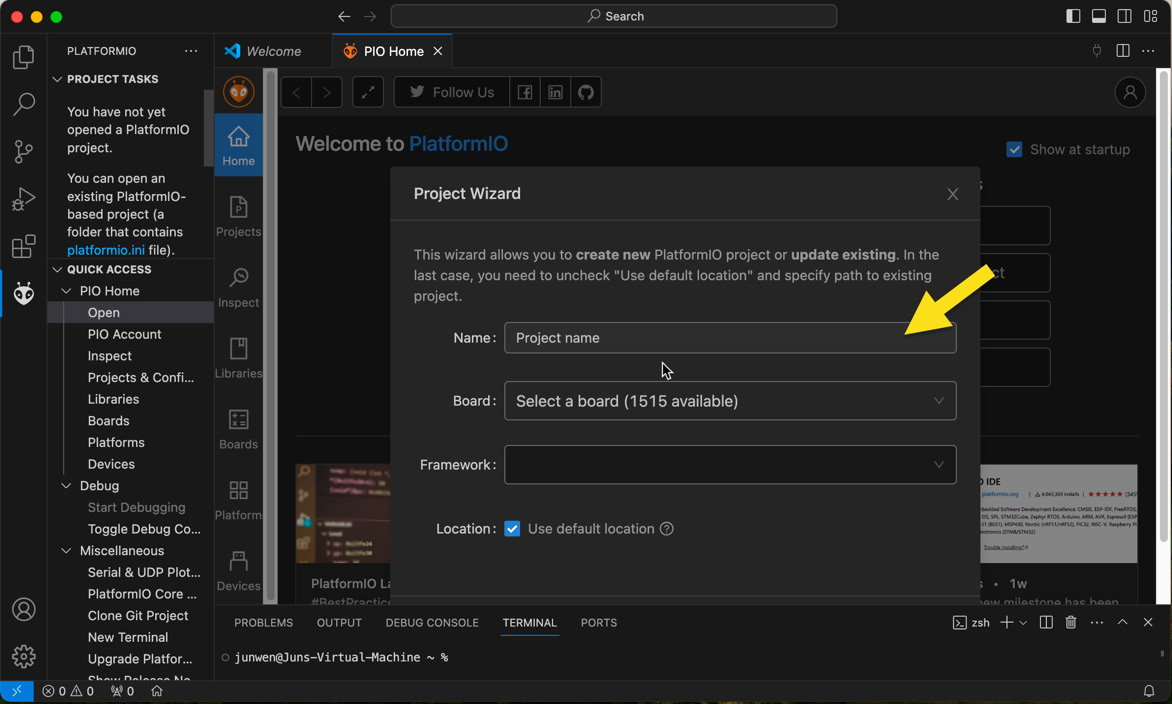This screenshot has width=1172, height=704.
Task: Open notifications bell in status bar
Action: pos(1149,691)
